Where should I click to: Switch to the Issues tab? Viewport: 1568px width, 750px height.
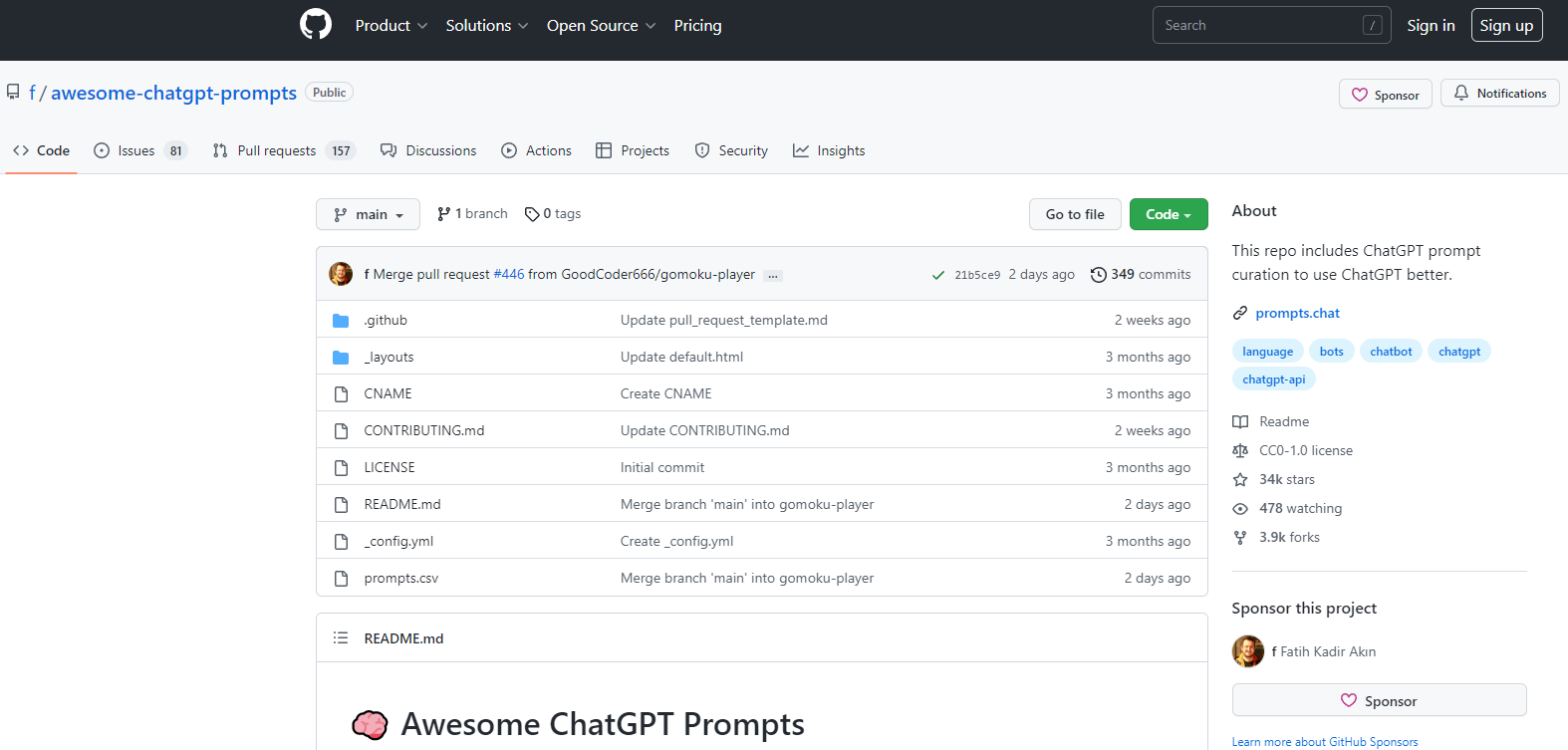137,151
